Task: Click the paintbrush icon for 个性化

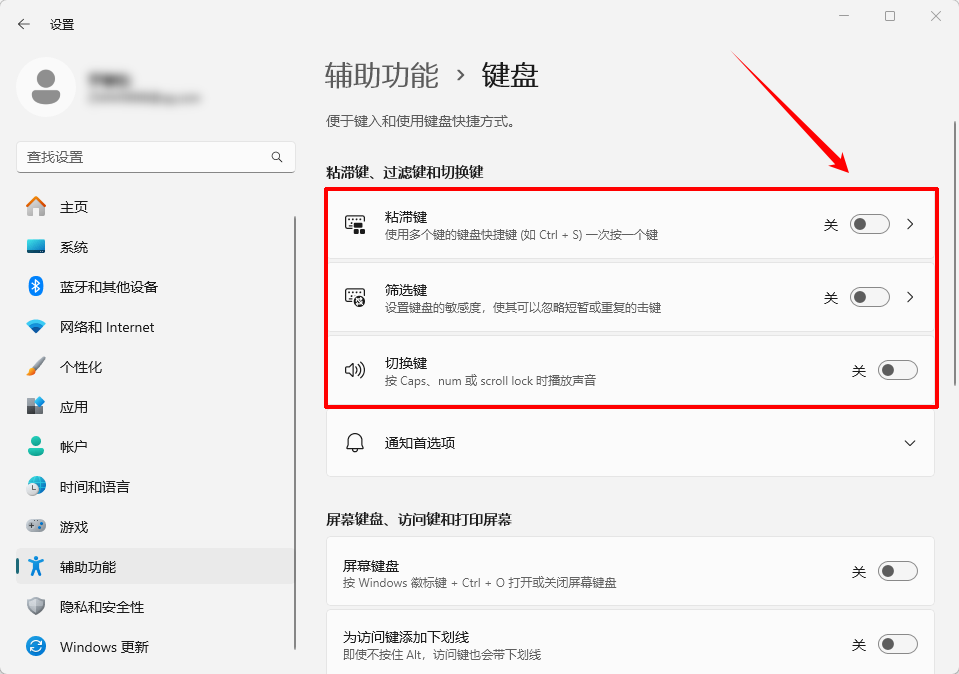Action: click(36, 366)
